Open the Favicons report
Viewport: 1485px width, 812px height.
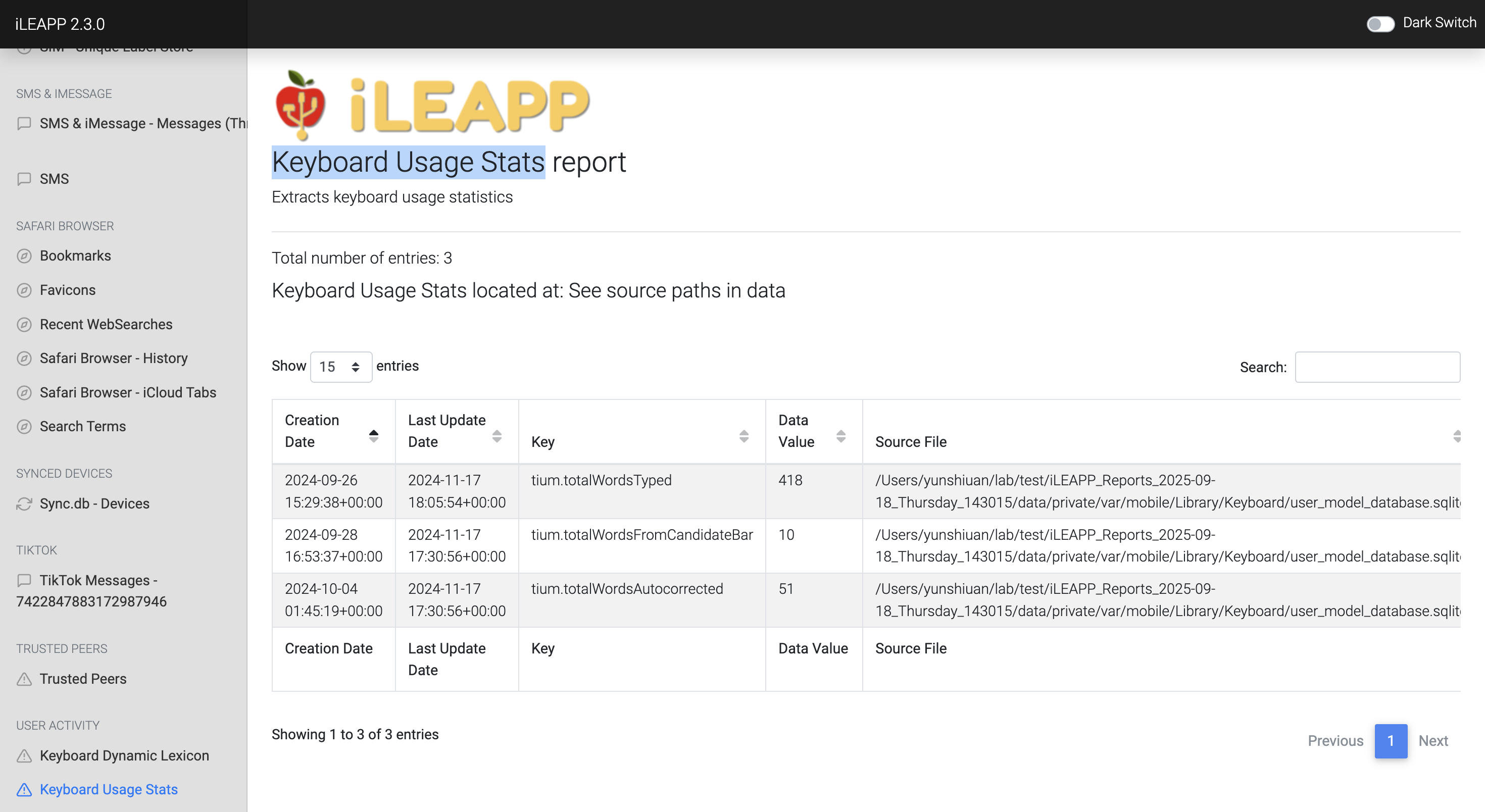[68, 290]
